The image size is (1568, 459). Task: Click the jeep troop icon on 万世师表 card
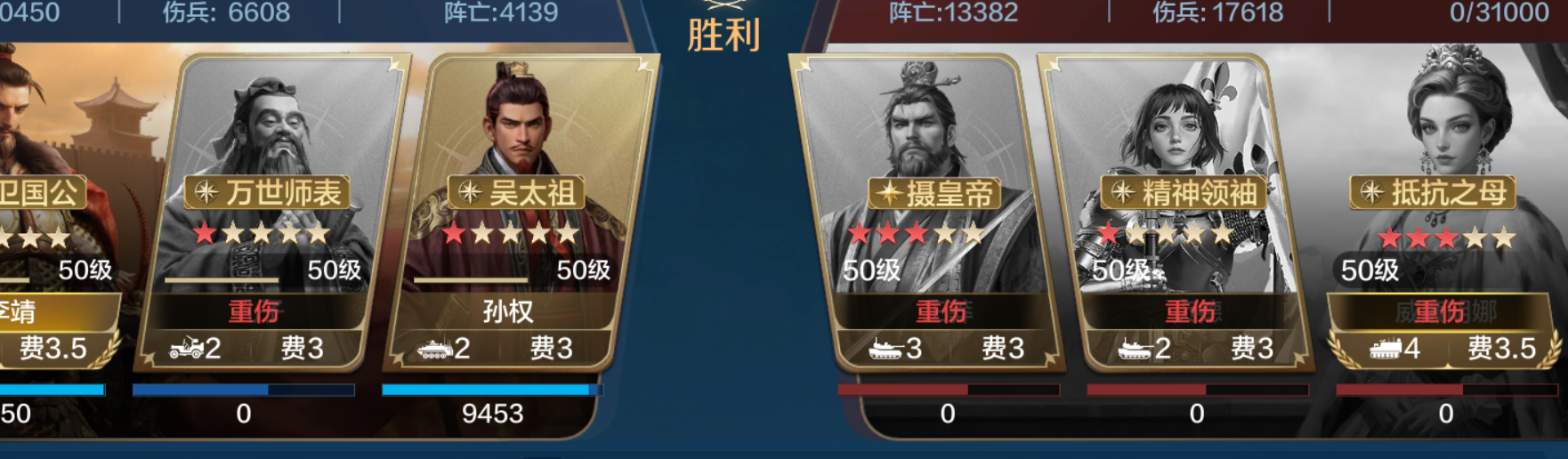pyautogui.click(x=185, y=348)
